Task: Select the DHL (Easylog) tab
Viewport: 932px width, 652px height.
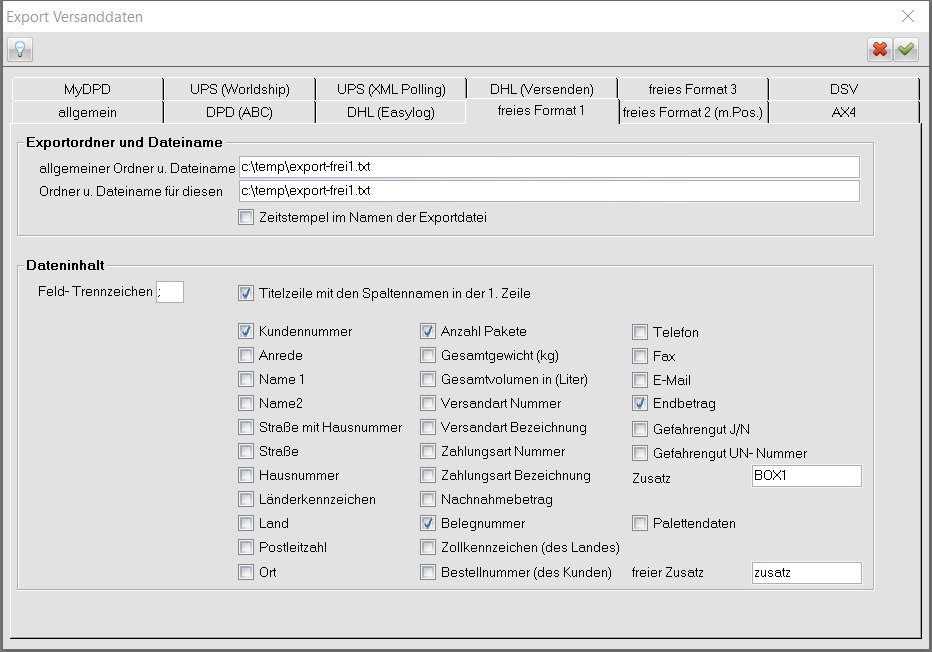Action: point(391,112)
